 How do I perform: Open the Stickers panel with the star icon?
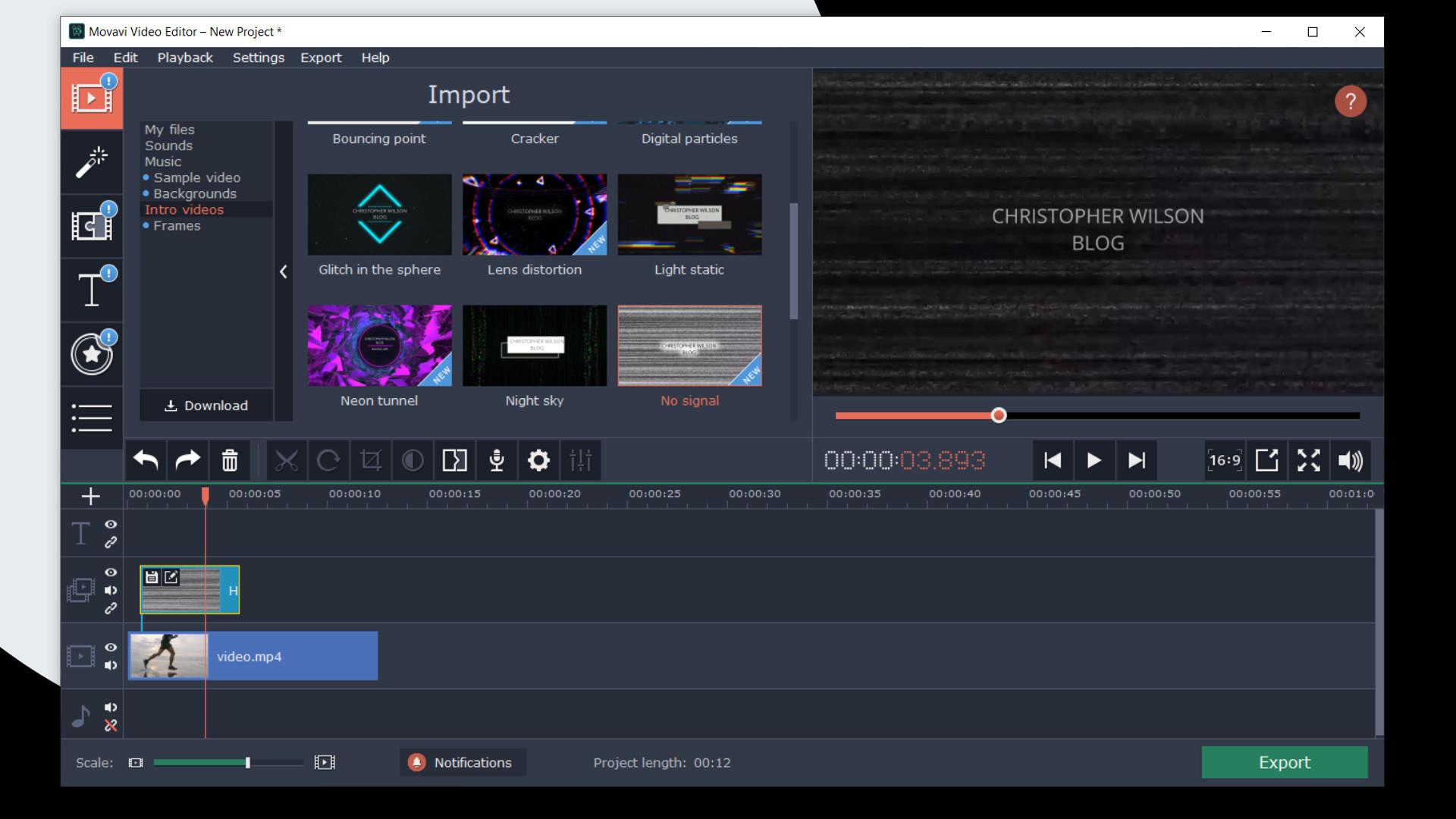click(x=91, y=353)
